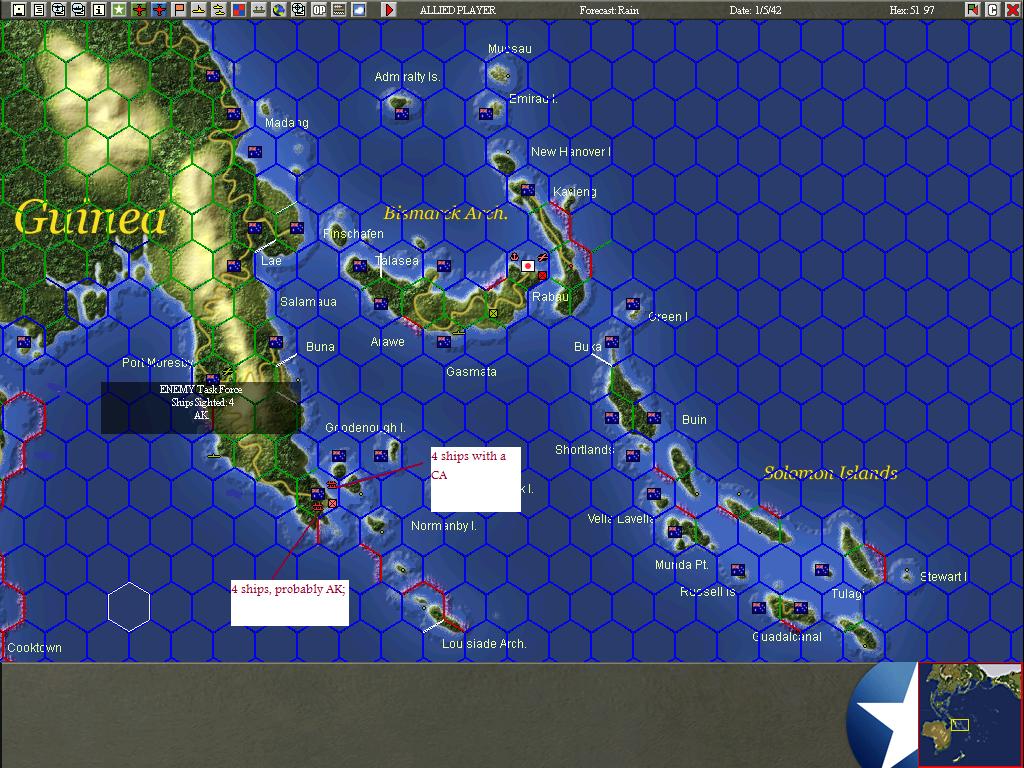Click the 'Madang' map label
Image resolution: width=1024 pixels, height=768 pixels.
tap(287, 123)
